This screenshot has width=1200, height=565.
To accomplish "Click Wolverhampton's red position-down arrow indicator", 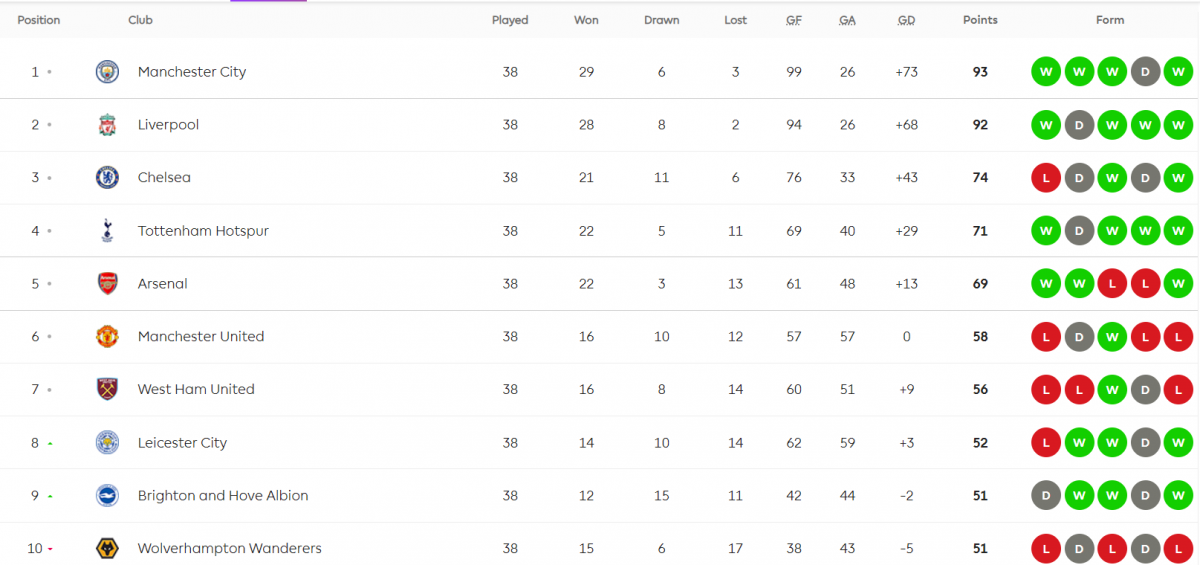I will (50, 549).
